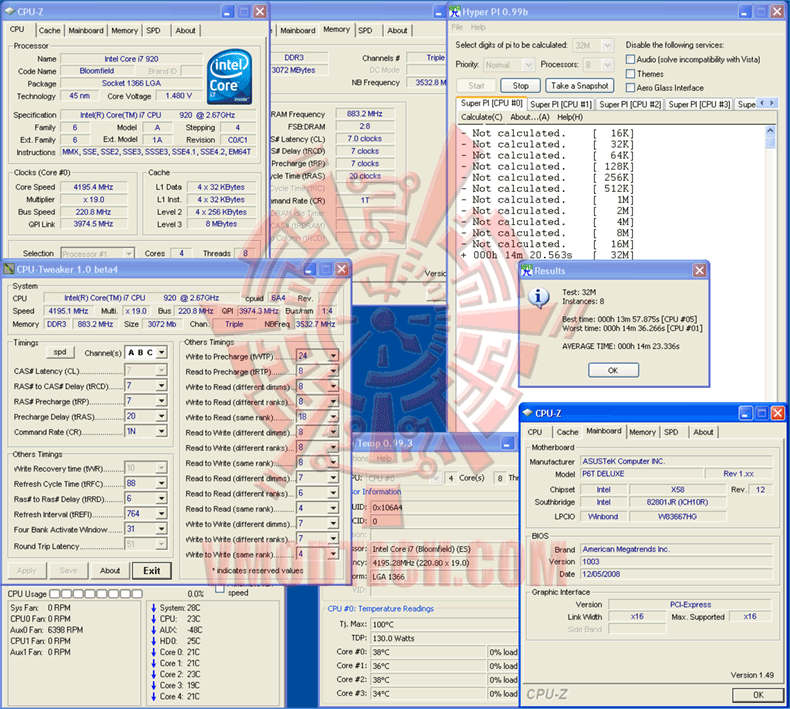Click the CPU temperature arrow icon
This screenshot has height=709, width=790.
coord(153,619)
